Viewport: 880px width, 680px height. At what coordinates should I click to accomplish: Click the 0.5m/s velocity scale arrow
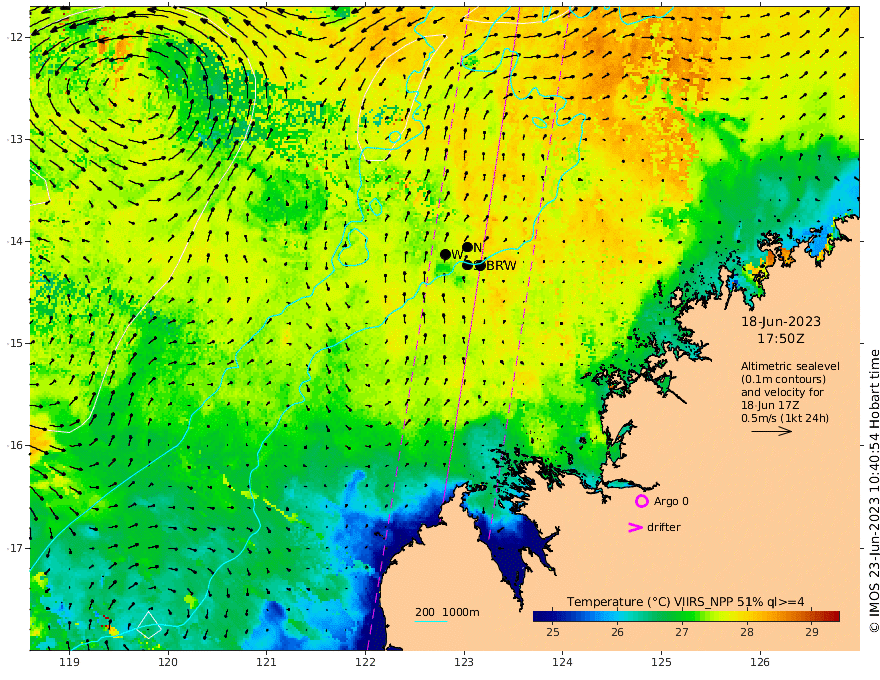point(772,431)
